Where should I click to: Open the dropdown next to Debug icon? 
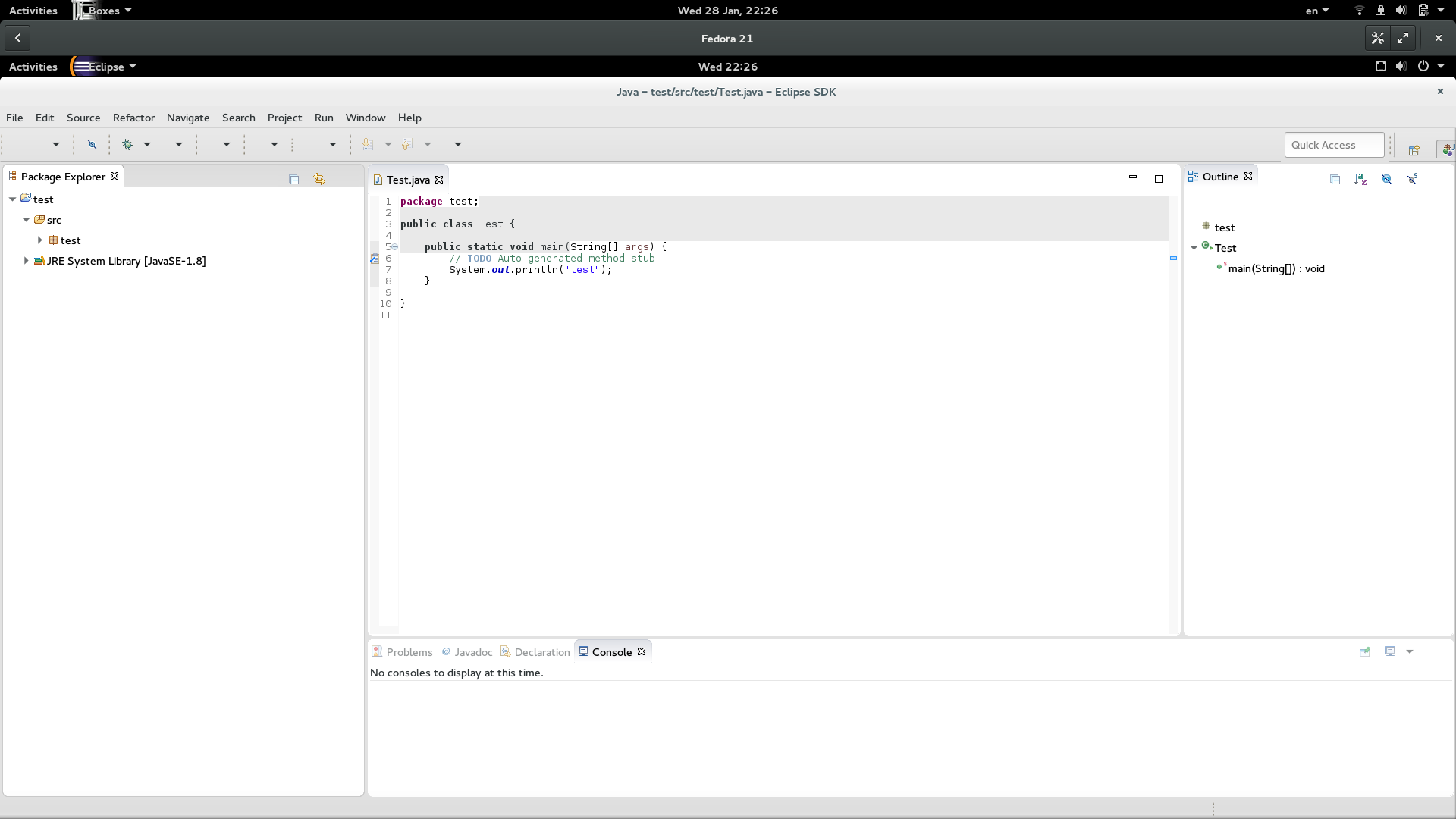(147, 144)
